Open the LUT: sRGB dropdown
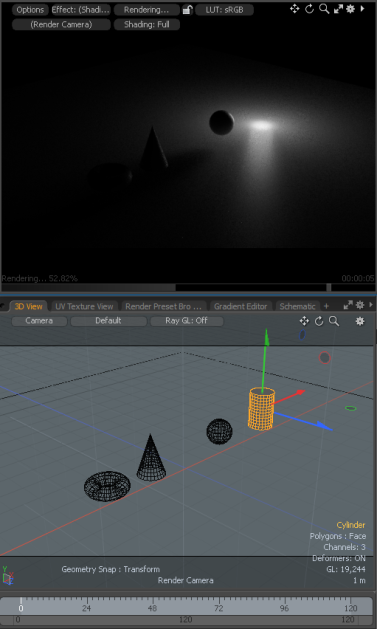Image resolution: width=377 pixels, height=629 pixels. pyautogui.click(x=225, y=10)
